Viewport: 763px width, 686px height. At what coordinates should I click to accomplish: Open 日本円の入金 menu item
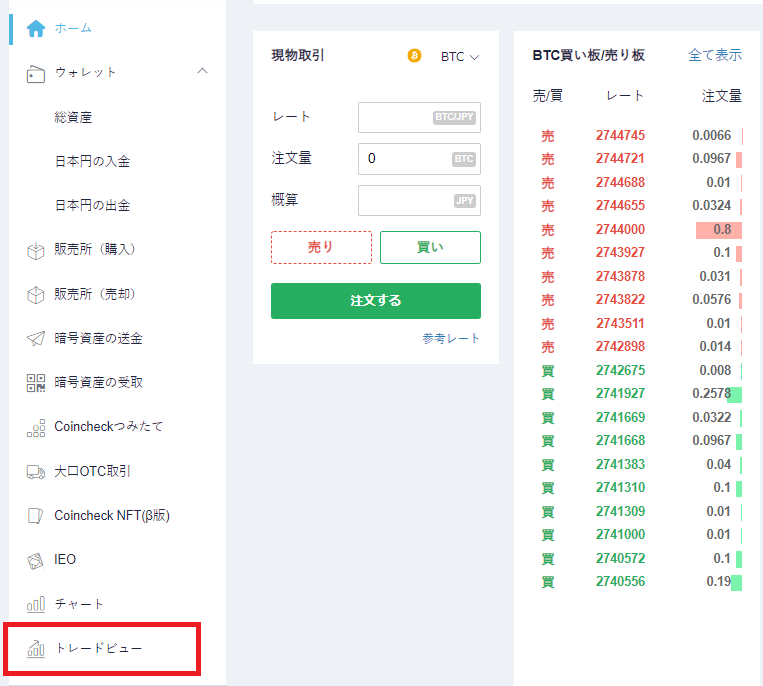pyautogui.click(x=92, y=161)
